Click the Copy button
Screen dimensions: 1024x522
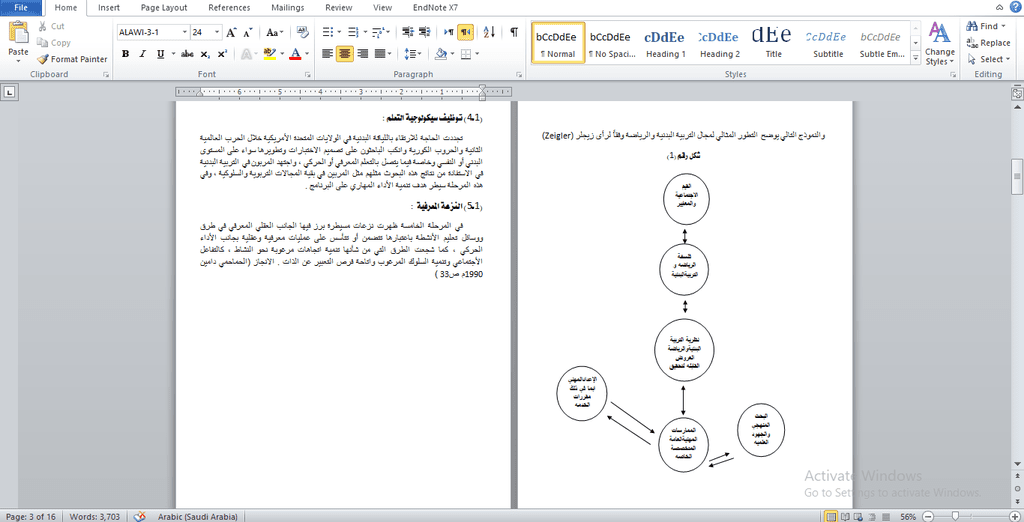(54, 42)
